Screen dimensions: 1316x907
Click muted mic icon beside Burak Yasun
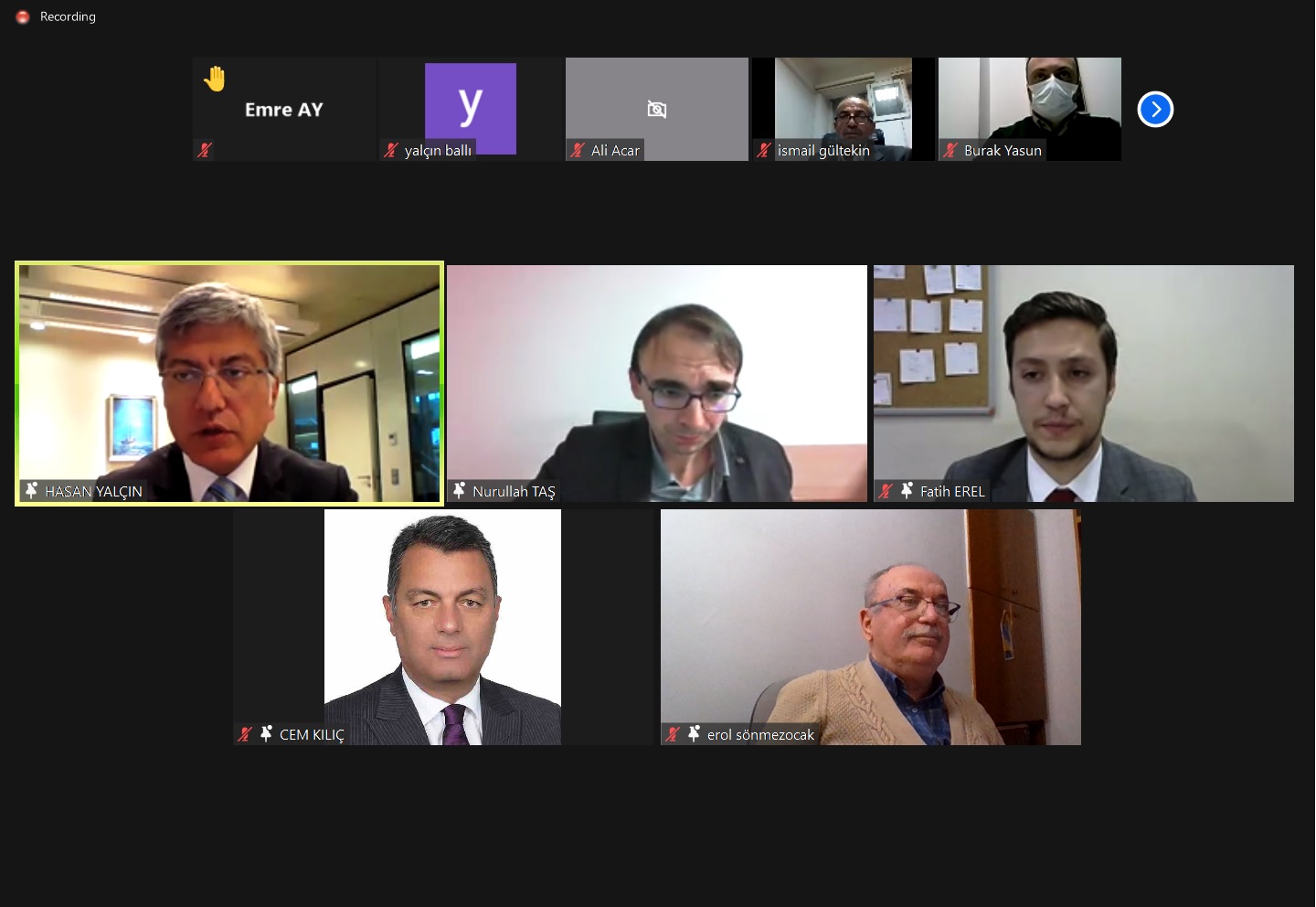(950, 150)
